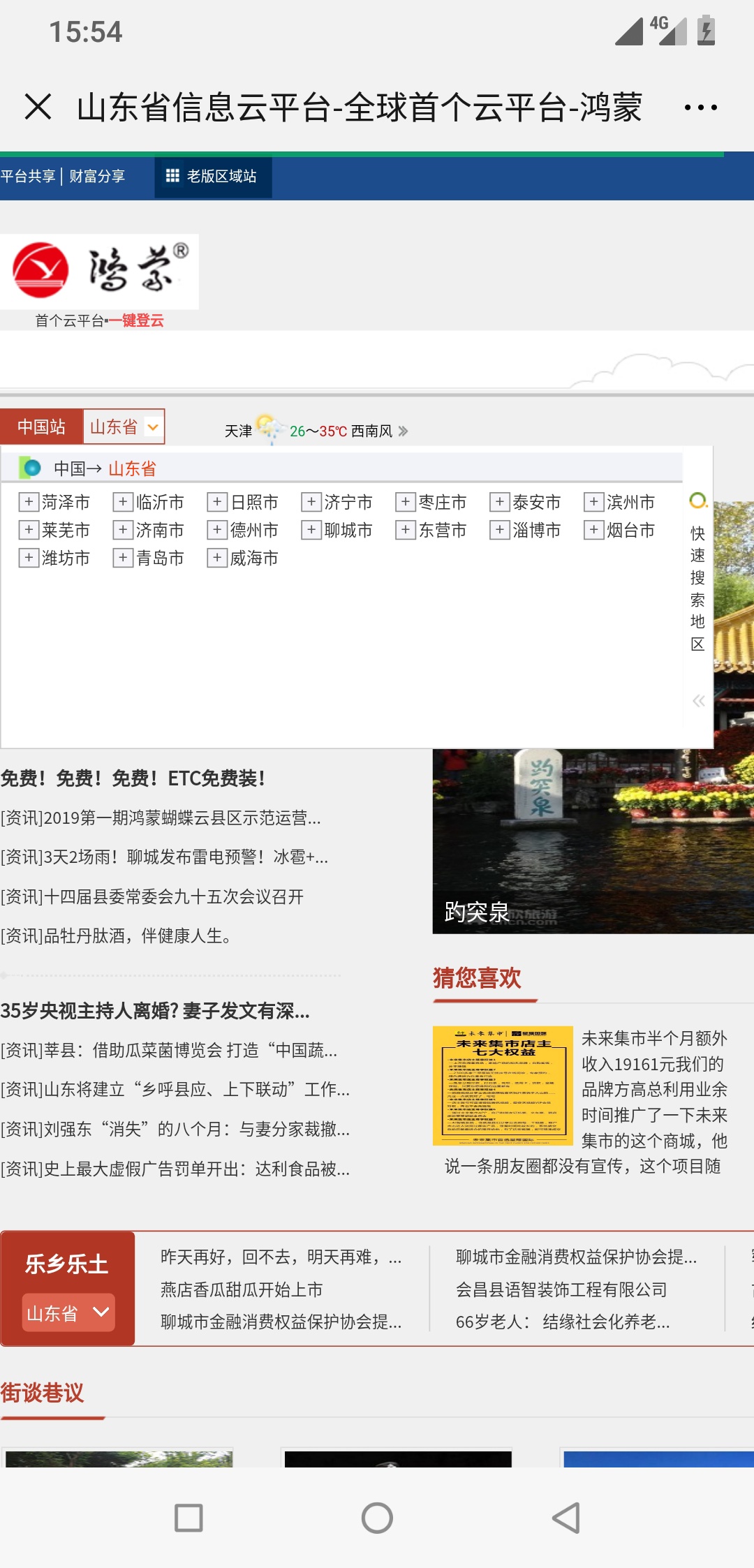The height and width of the screenshot is (1568, 754).
Task: Open news 品牡丹肽酒，伴健康人生
Action: click(116, 935)
